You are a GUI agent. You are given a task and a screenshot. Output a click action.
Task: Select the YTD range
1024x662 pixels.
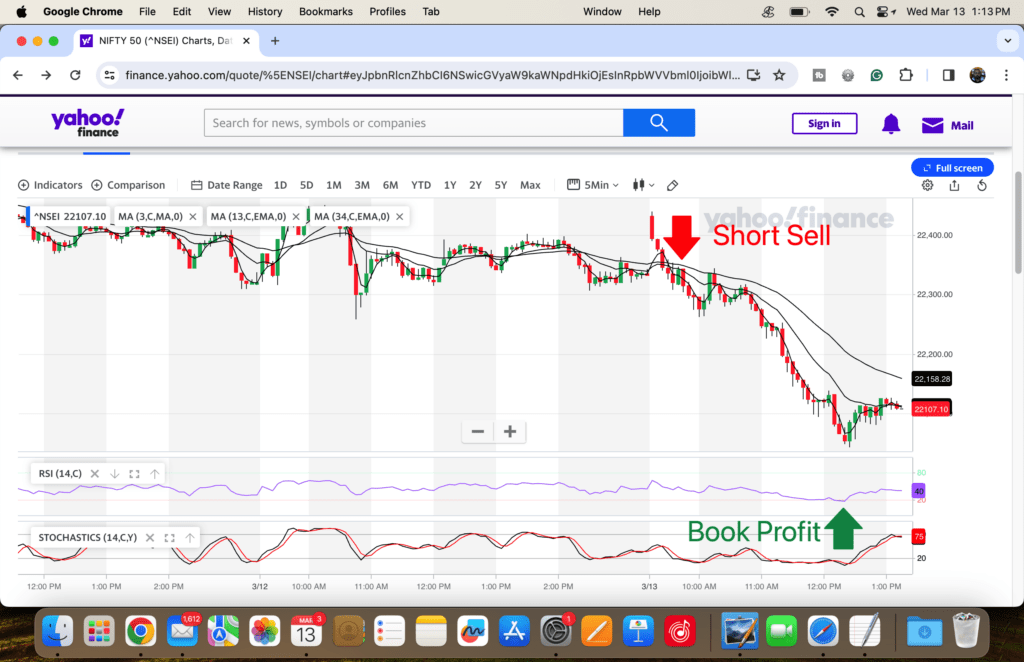tap(421, 185)
